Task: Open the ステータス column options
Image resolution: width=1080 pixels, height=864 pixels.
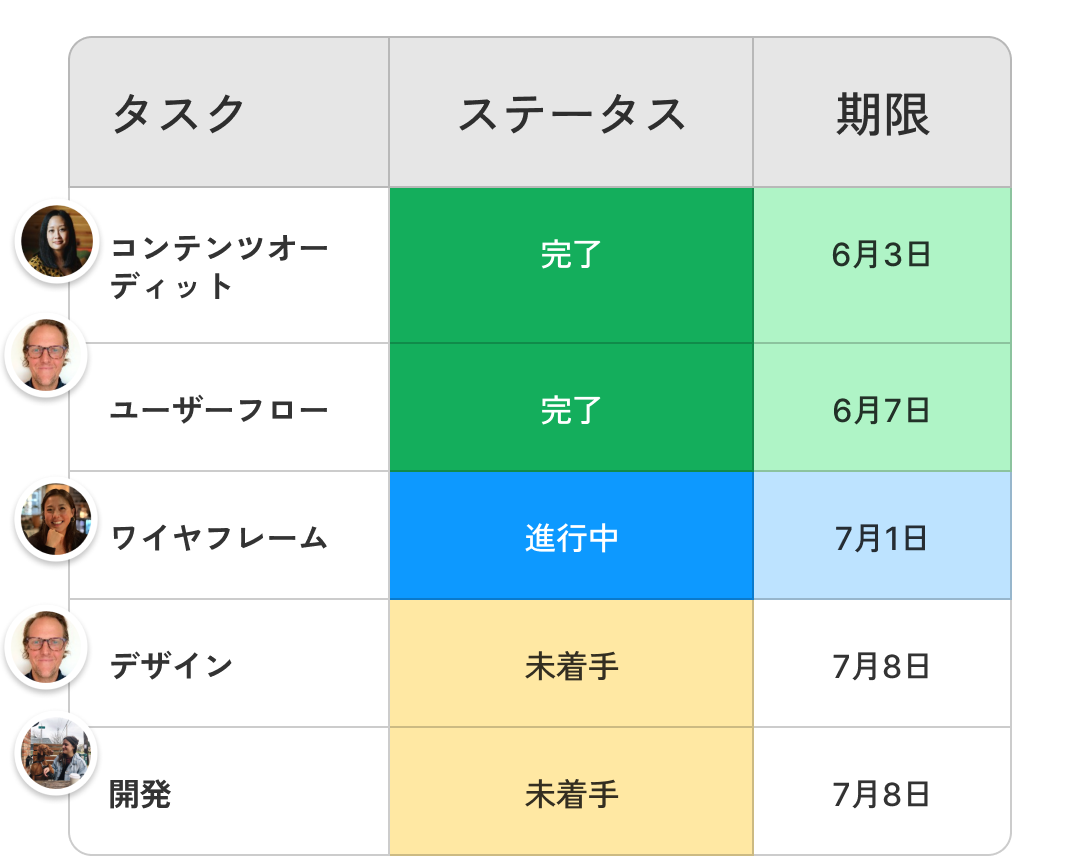Action: (x=571, y=110)
